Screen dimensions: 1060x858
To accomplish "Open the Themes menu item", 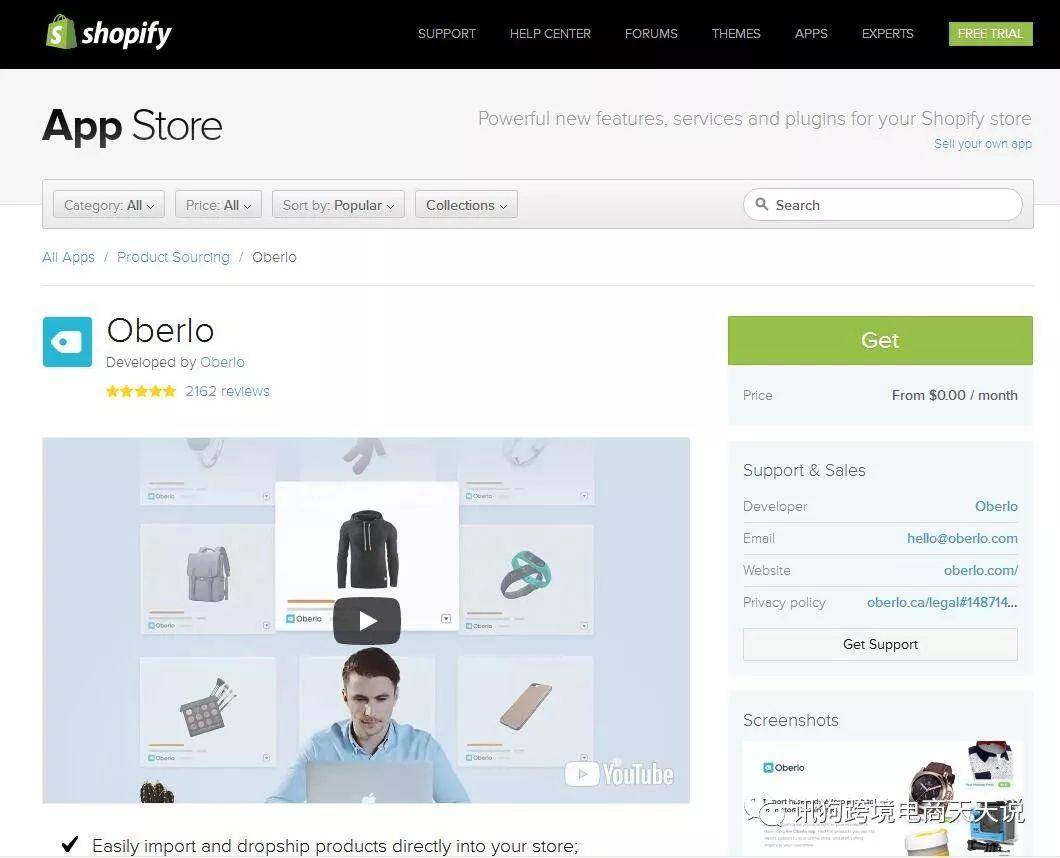I will tap(736, 34).
